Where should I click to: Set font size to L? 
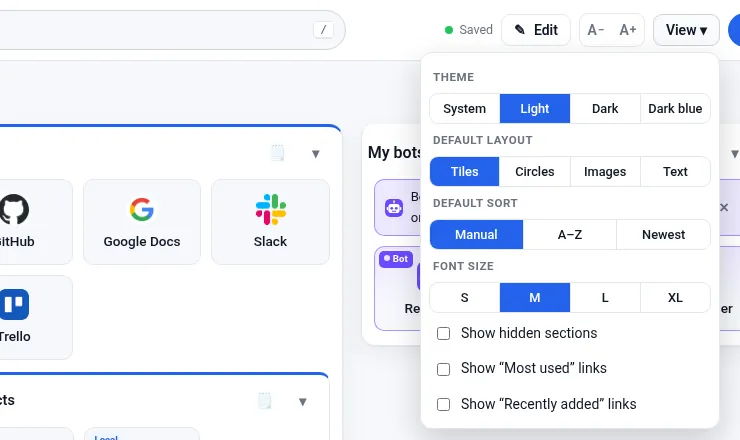tap(605, 297)
